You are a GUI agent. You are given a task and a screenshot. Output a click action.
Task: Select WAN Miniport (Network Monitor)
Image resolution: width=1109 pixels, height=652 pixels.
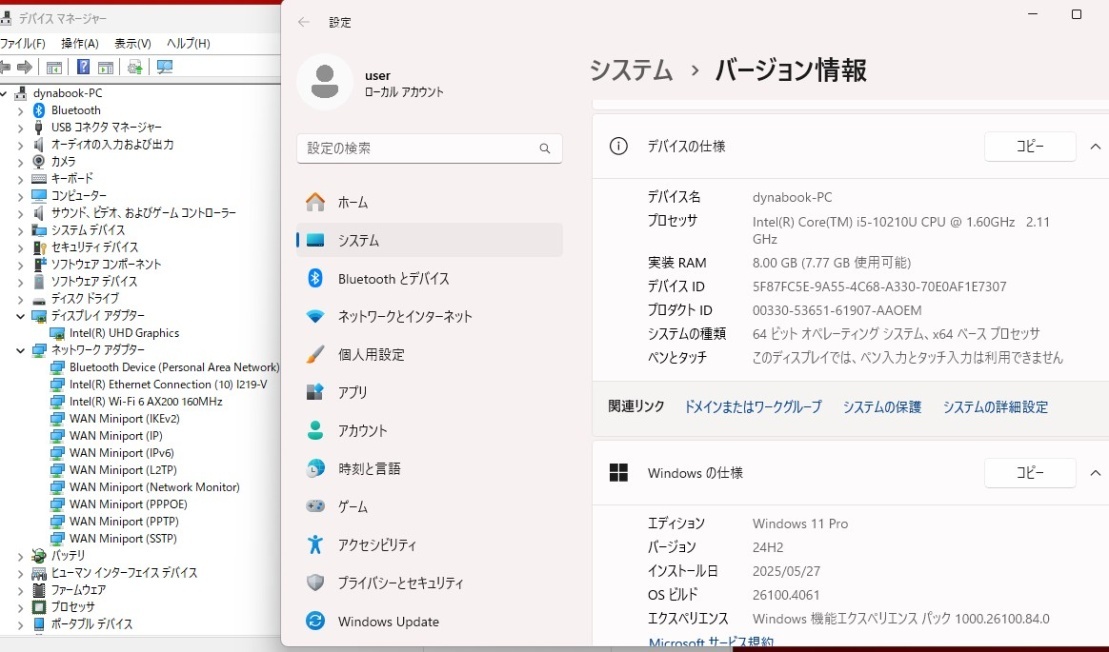click(154, 487)
